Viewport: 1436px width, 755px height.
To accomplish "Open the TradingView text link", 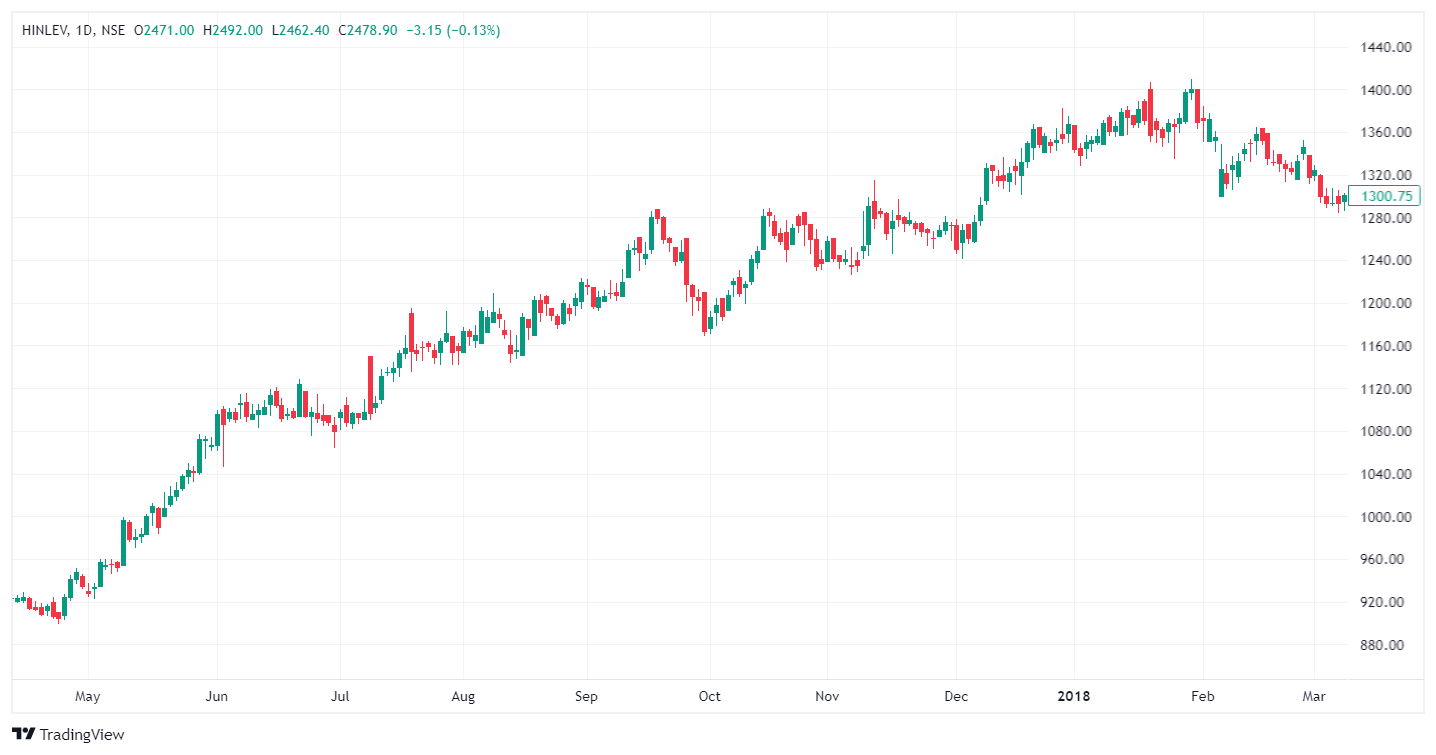I will [x=82, y=735].
